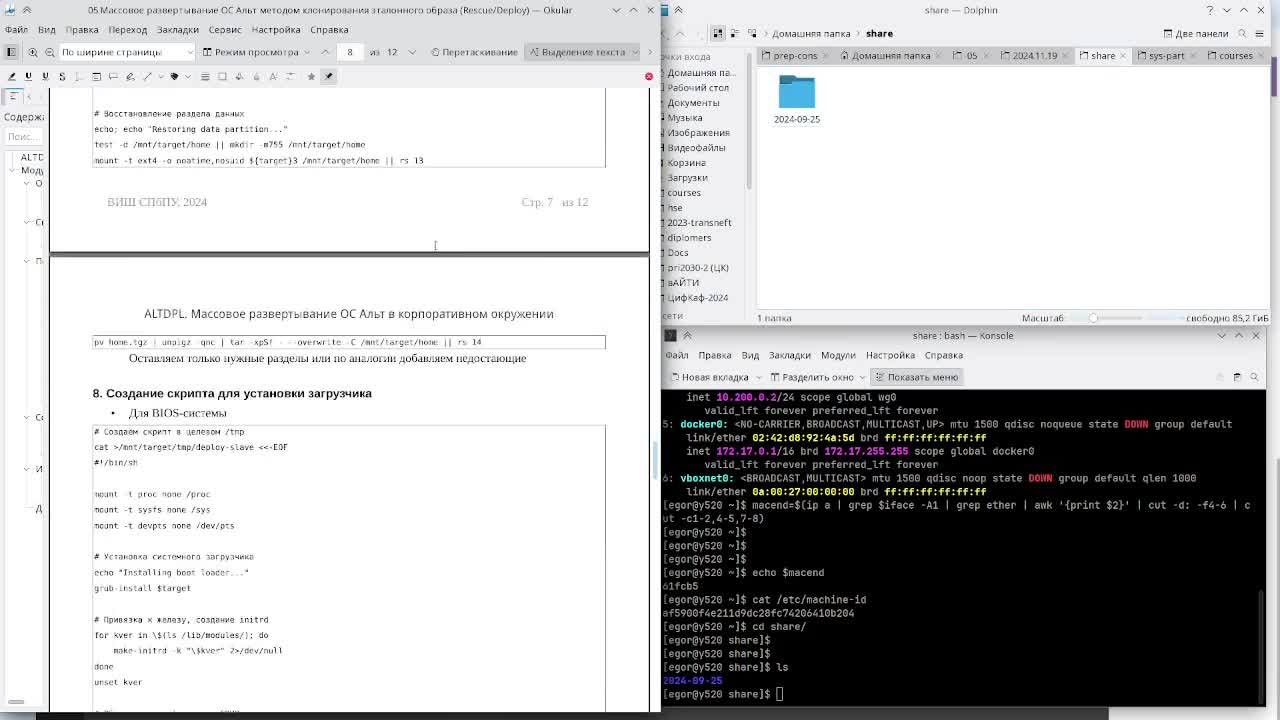Open dropdown arrow next to 'Новая вкладка'
This screenshot has height=720, width=1280.
(x=759, y=377)
